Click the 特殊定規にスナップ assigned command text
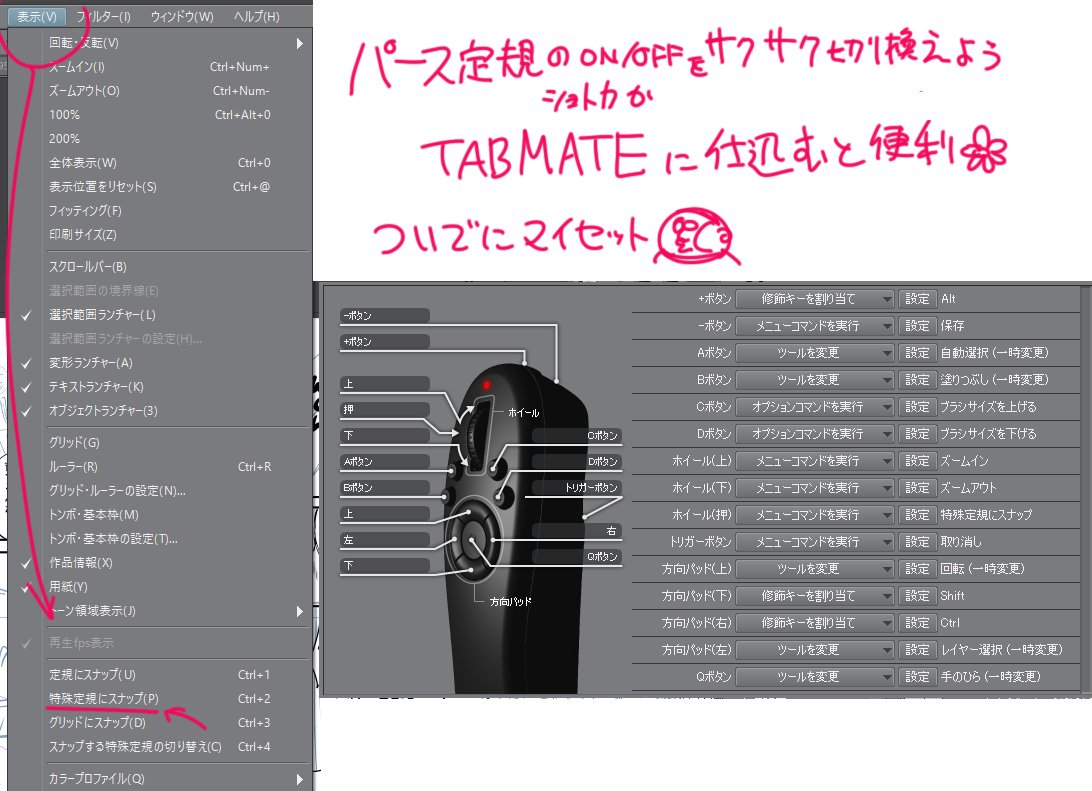The height and width of the screenshot is (791, 1092). point(985,515)
